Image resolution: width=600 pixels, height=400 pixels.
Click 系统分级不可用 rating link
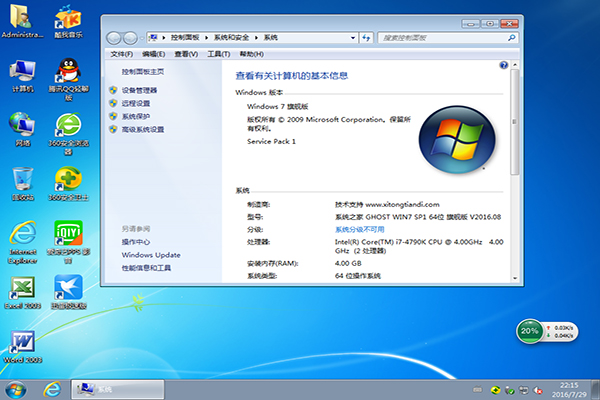tap(360, 229)
